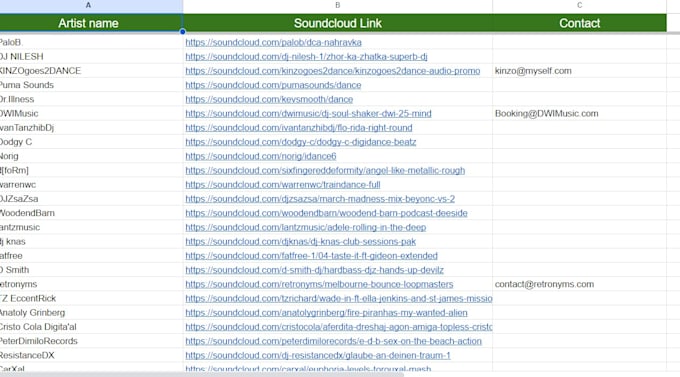The height and width of the screenshot is (377, 680).
Task: Open the d-smith-dj hardbass link
Action: tap(314, 270)
